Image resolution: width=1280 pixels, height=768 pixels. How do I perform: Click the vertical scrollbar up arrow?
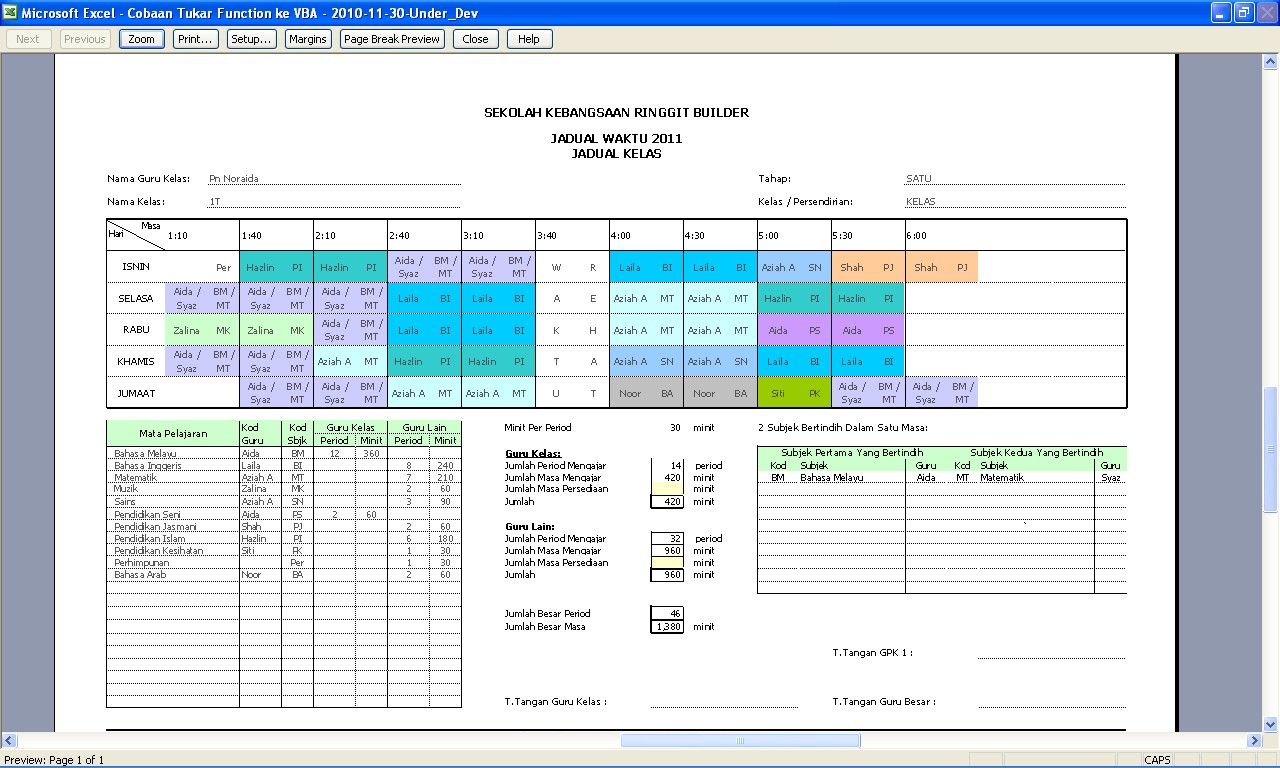1271,62
